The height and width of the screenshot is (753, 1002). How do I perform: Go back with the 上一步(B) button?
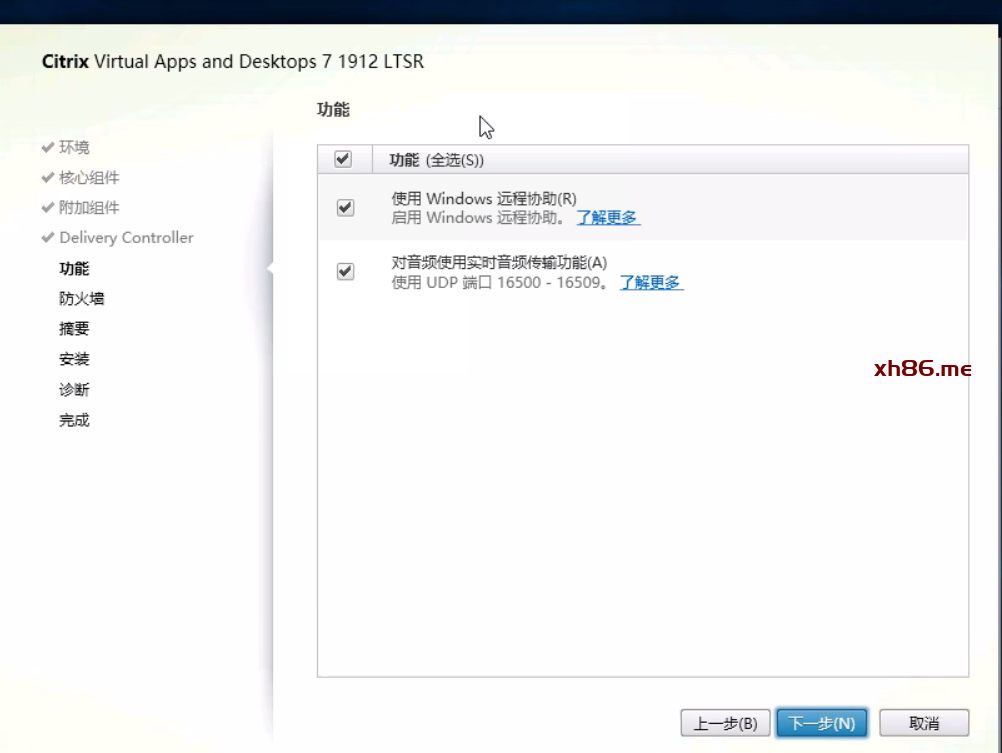726,723
